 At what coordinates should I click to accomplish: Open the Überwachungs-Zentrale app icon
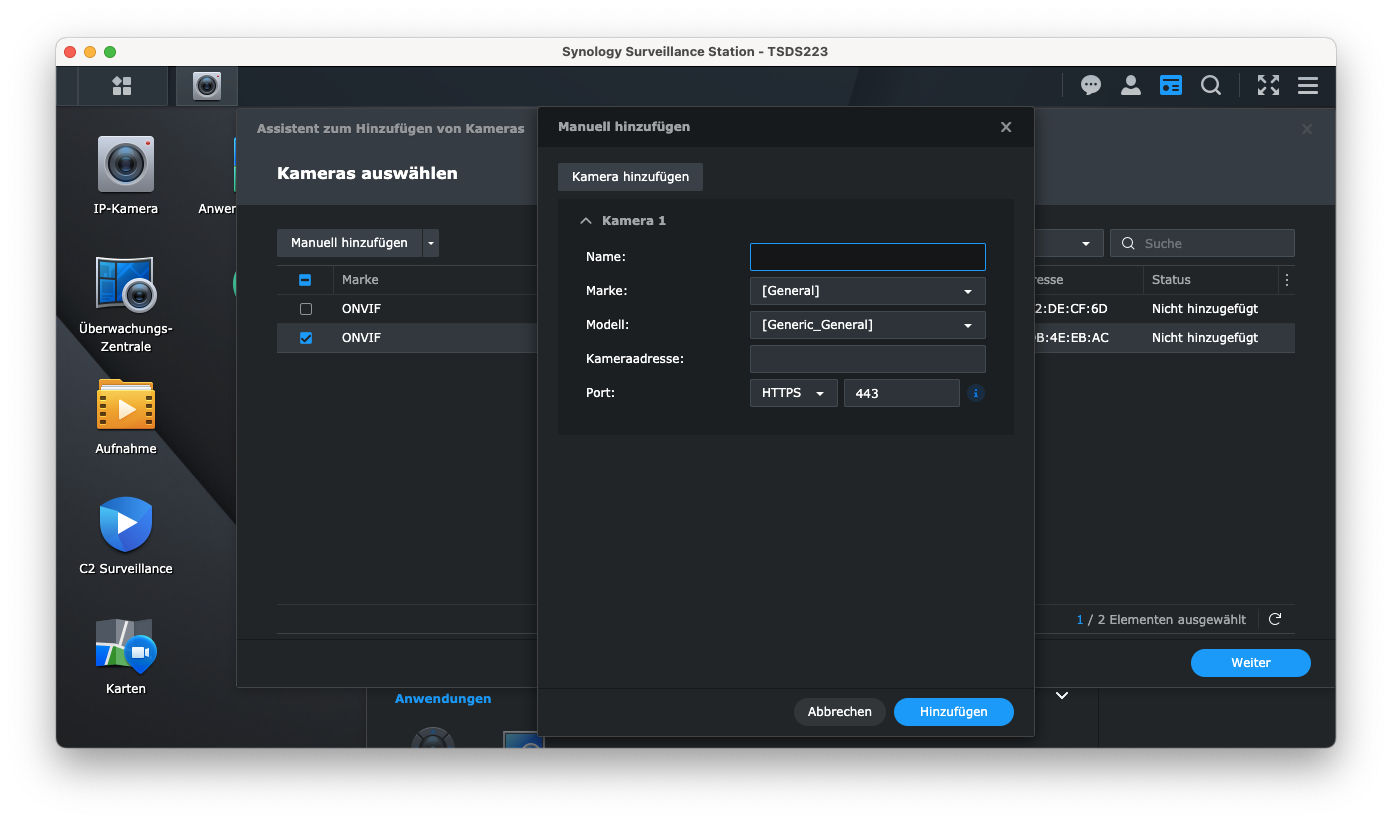pos(126,284)
